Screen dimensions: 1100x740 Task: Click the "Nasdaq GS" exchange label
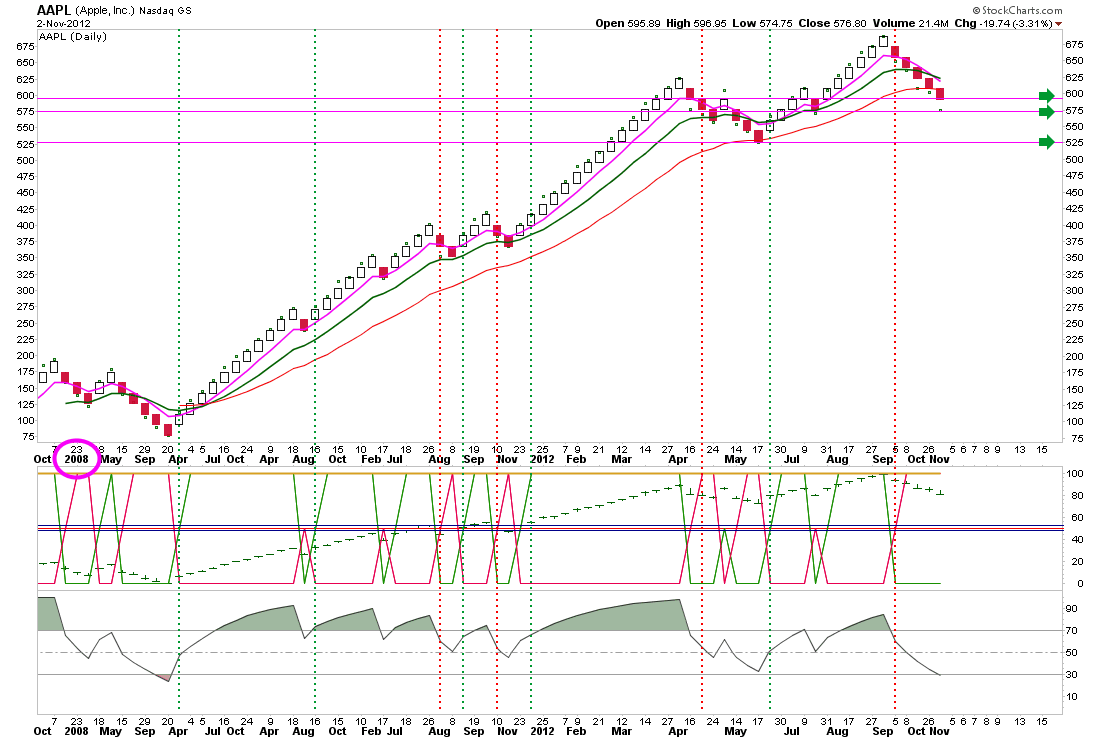coord(165,11)
